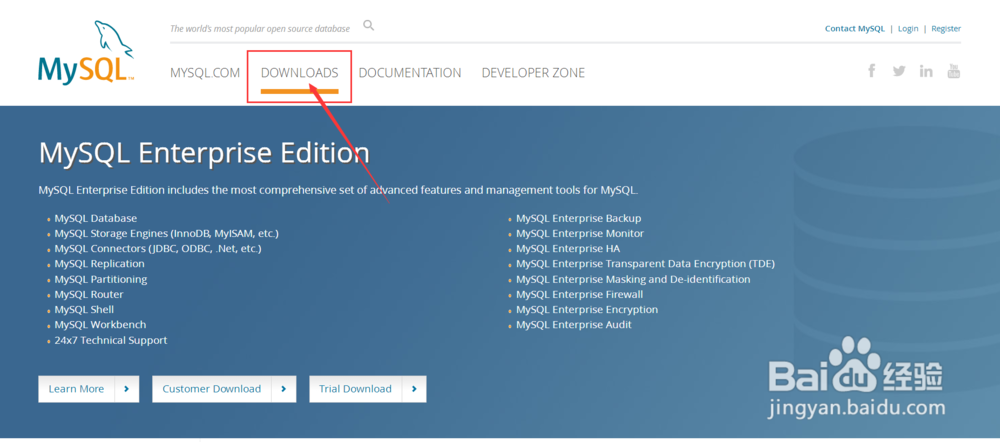Click MySQL Connectors list item
The height and width of the screenshot is (442, 1000).
[x=158, y=248]
